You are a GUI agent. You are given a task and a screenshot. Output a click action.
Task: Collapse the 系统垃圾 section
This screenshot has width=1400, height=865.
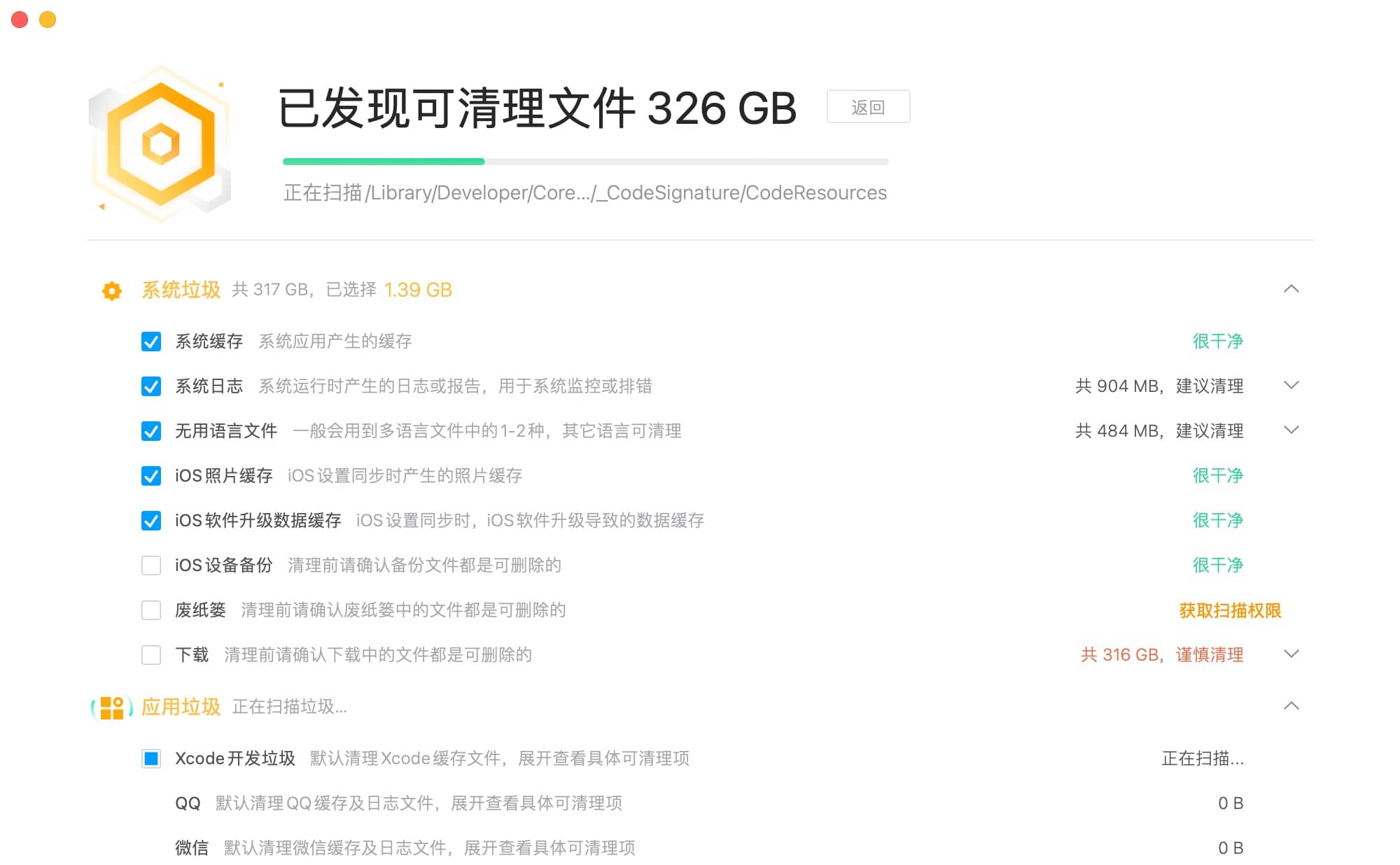1292,289
